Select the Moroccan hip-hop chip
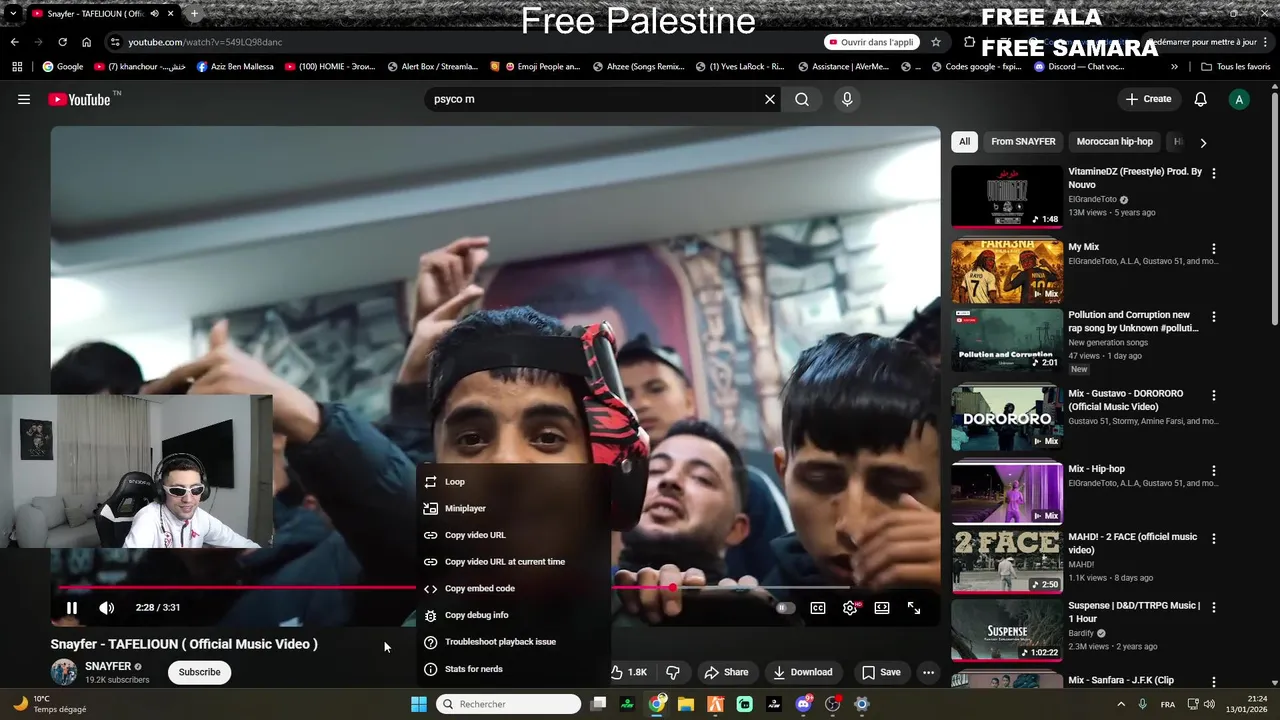 click(1115, 142)
